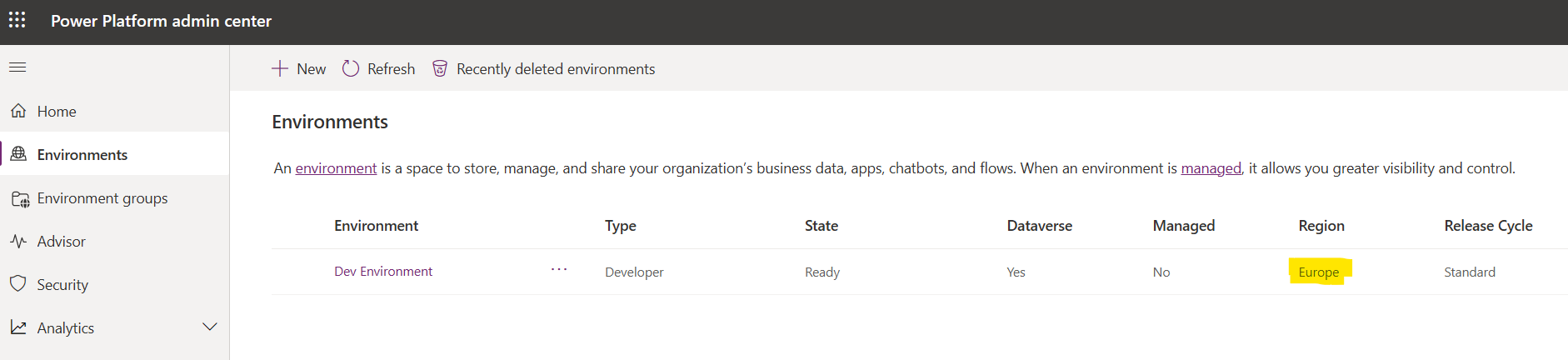Refresh the environments list
Viewport: 1568px width, 360px height.
(x=379, y=69)
